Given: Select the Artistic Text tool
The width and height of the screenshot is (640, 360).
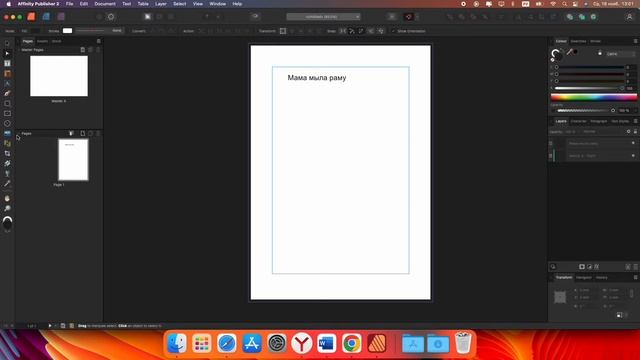Looking at the screenshot, I should pyautogui.click(x=7, y=83).
